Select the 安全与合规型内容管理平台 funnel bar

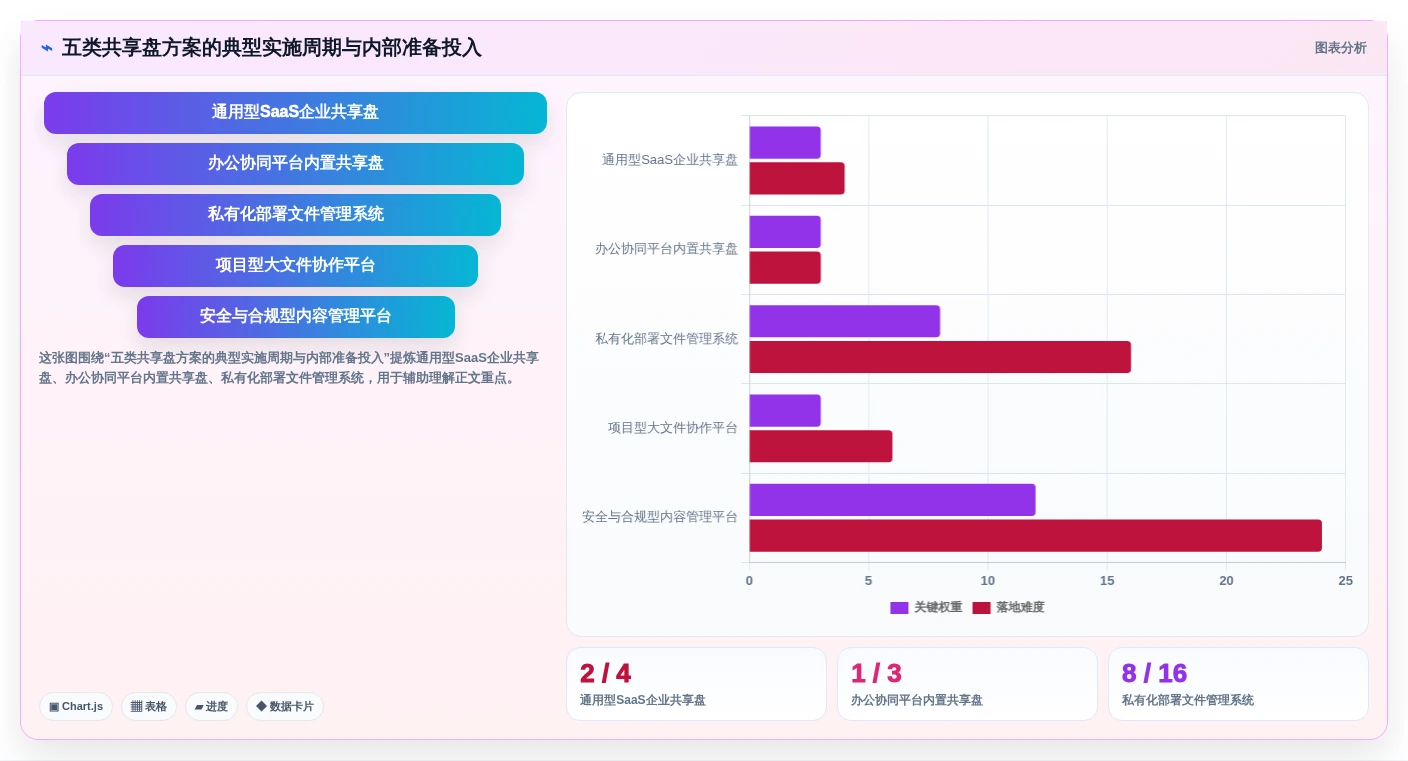click(x=295, y=316)
